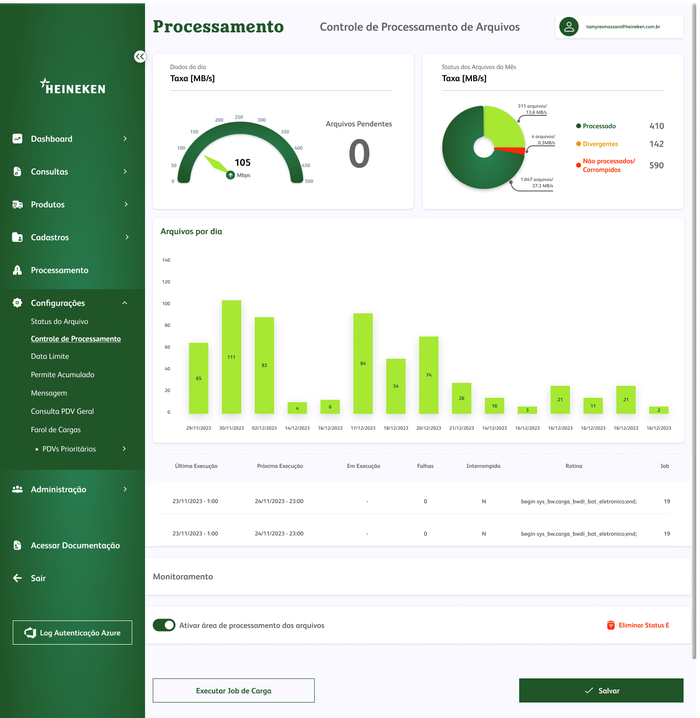The width and height of the screenshot is (700, 718).
Task: Click the user avatar icon
Action: (569, 27)
